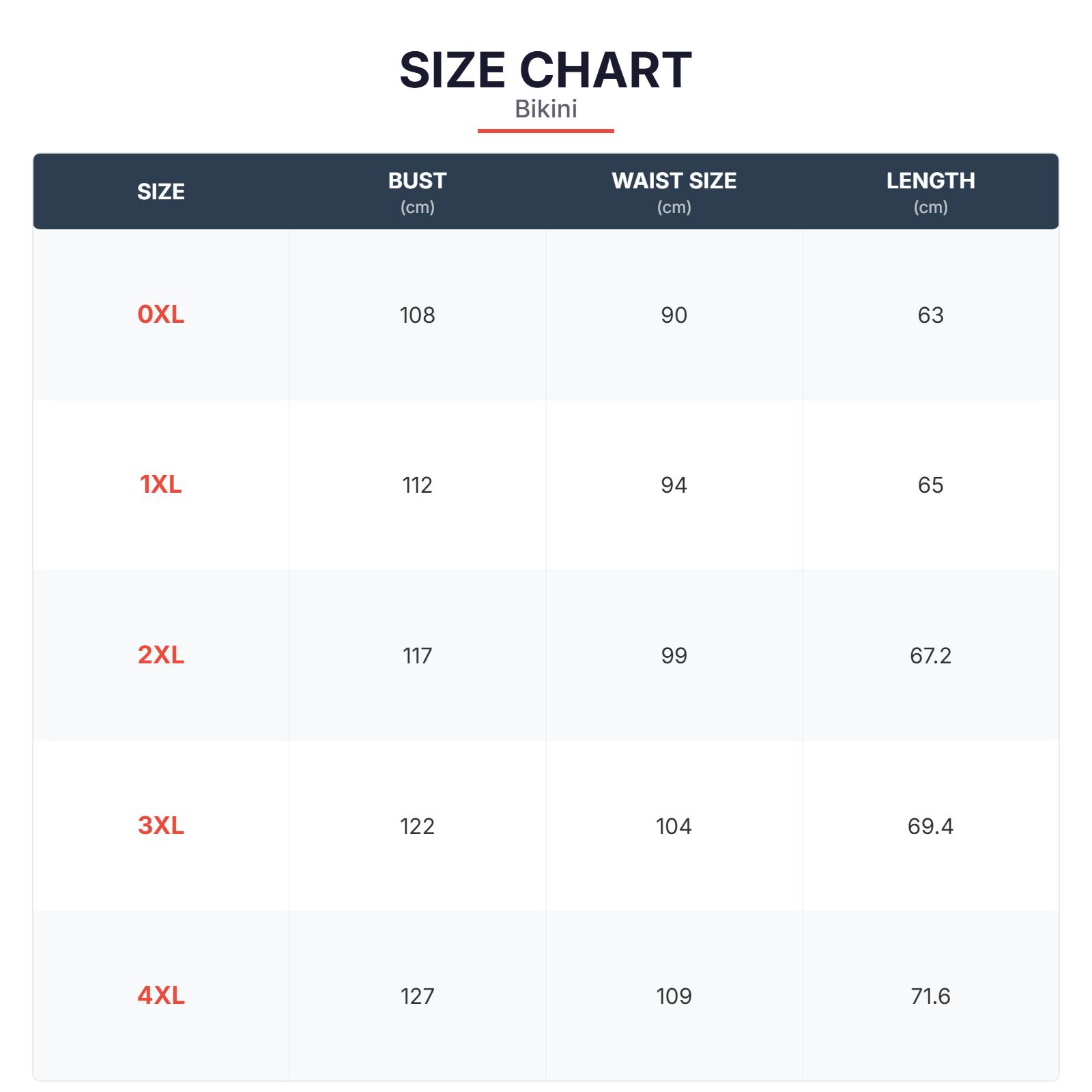Click the SIZE column header
Viewport: 1092px width, 1092px height.
(161, 192)
